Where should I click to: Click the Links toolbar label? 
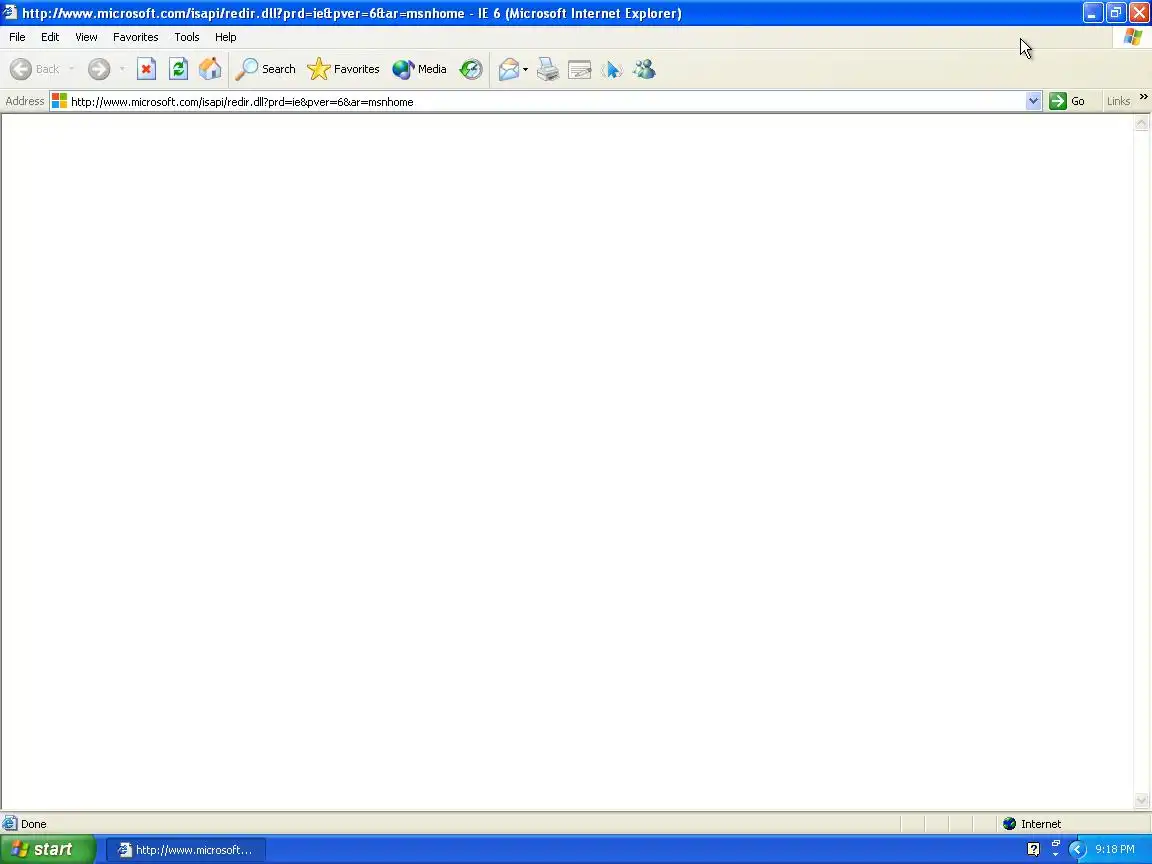[x=1118, y=101]
